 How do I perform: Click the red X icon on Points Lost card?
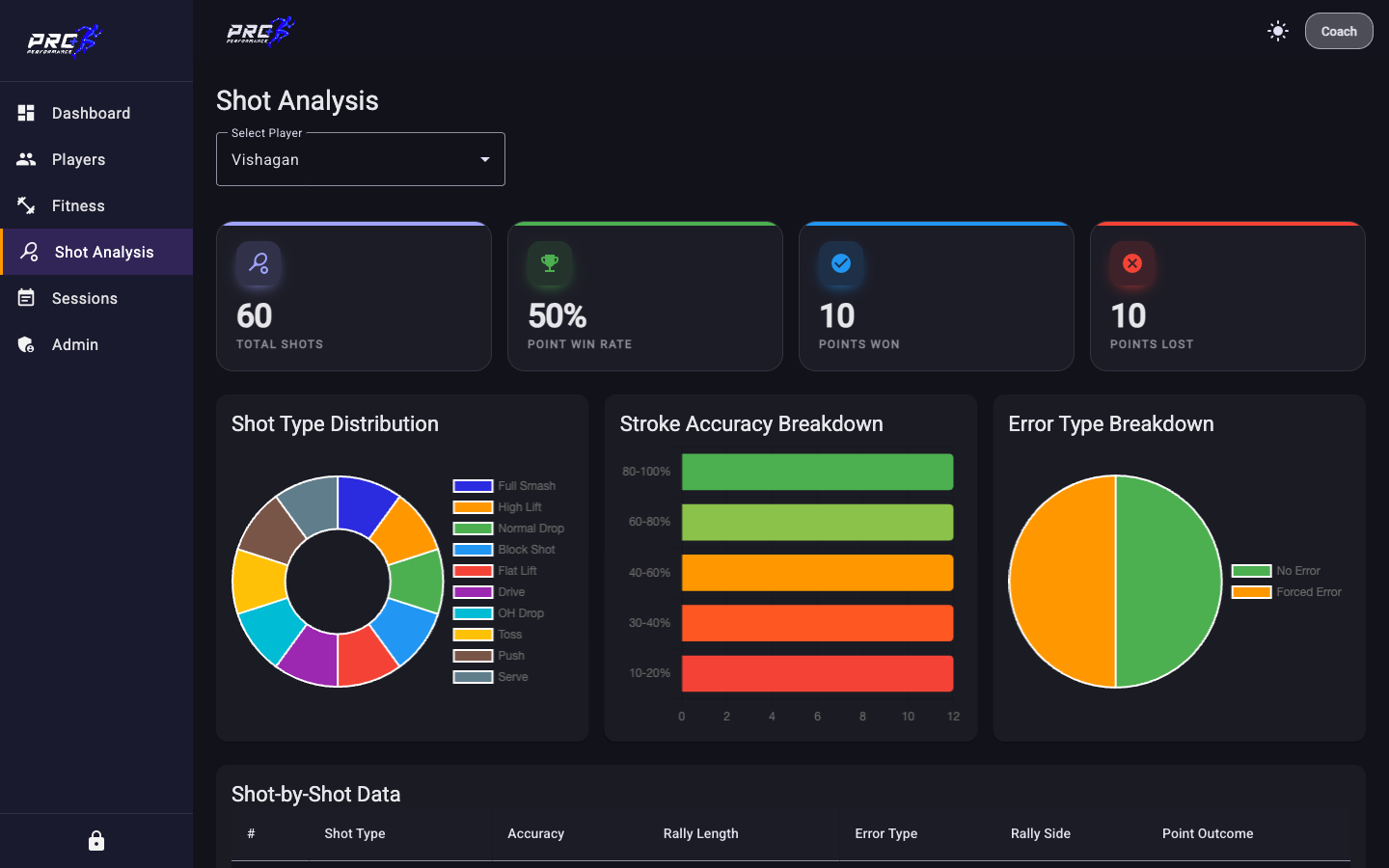point(1132,263)
